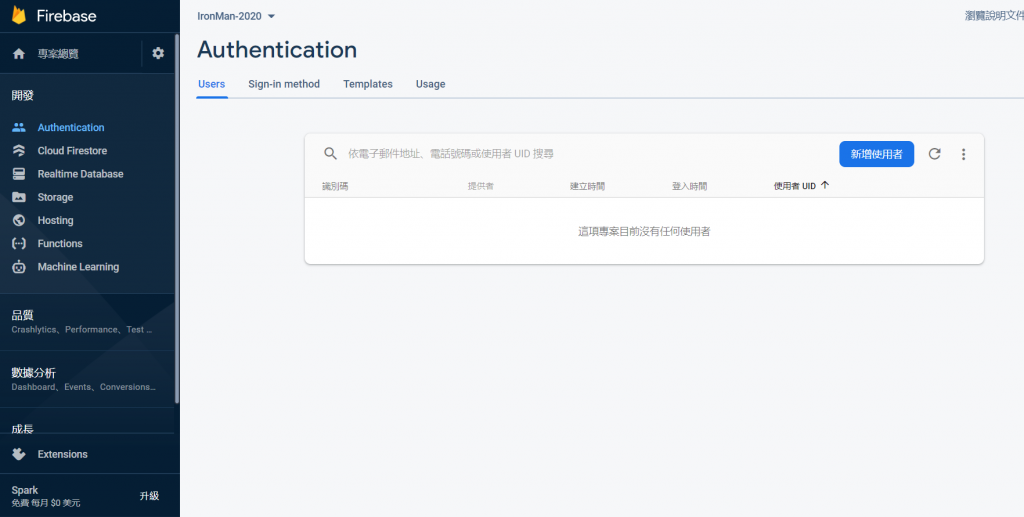Click the Firebase flame logo

(x=19, y=15)
